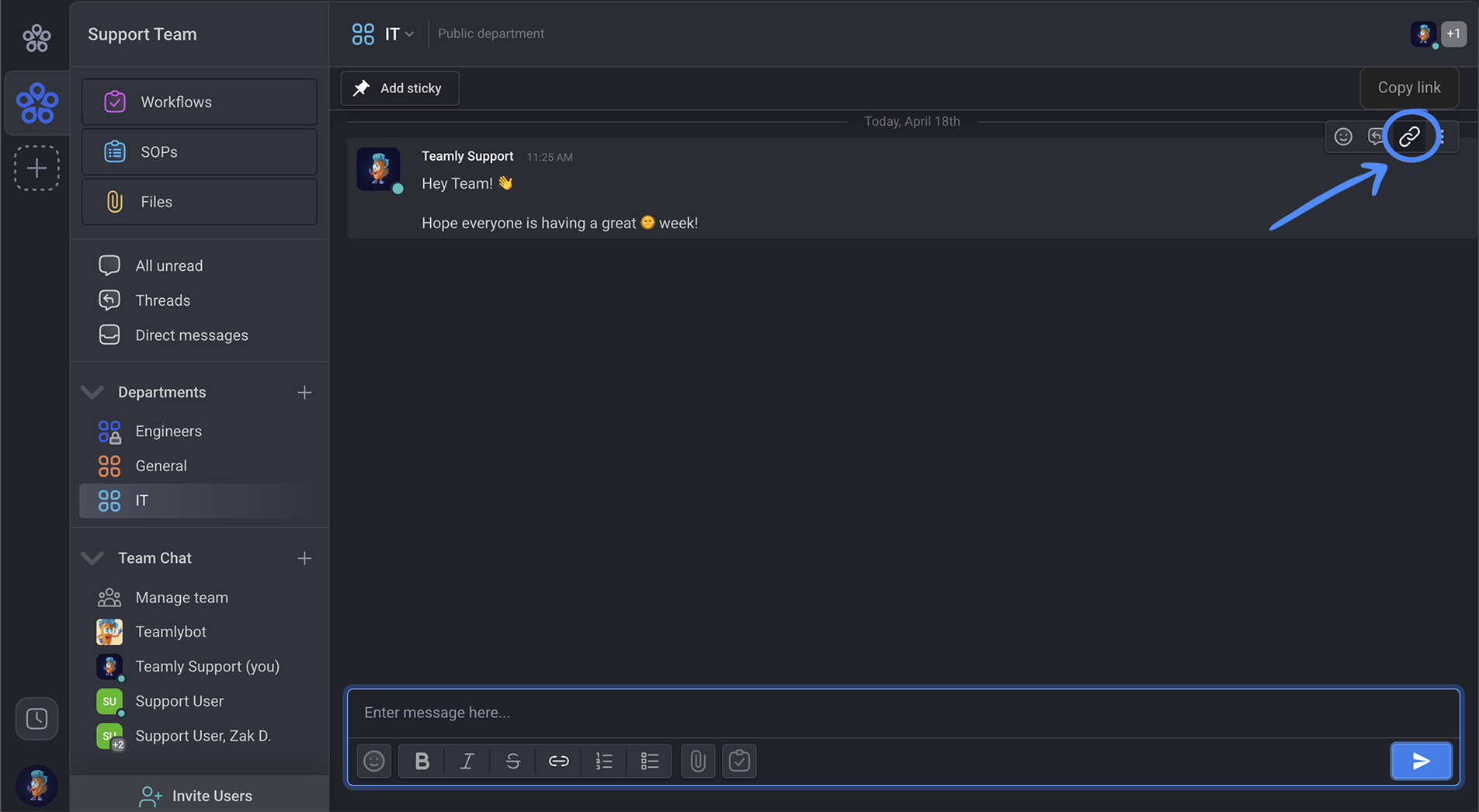Click the 11:25 AM timestamp
The image size is (1479, 812).
click(x=550, y=157)
